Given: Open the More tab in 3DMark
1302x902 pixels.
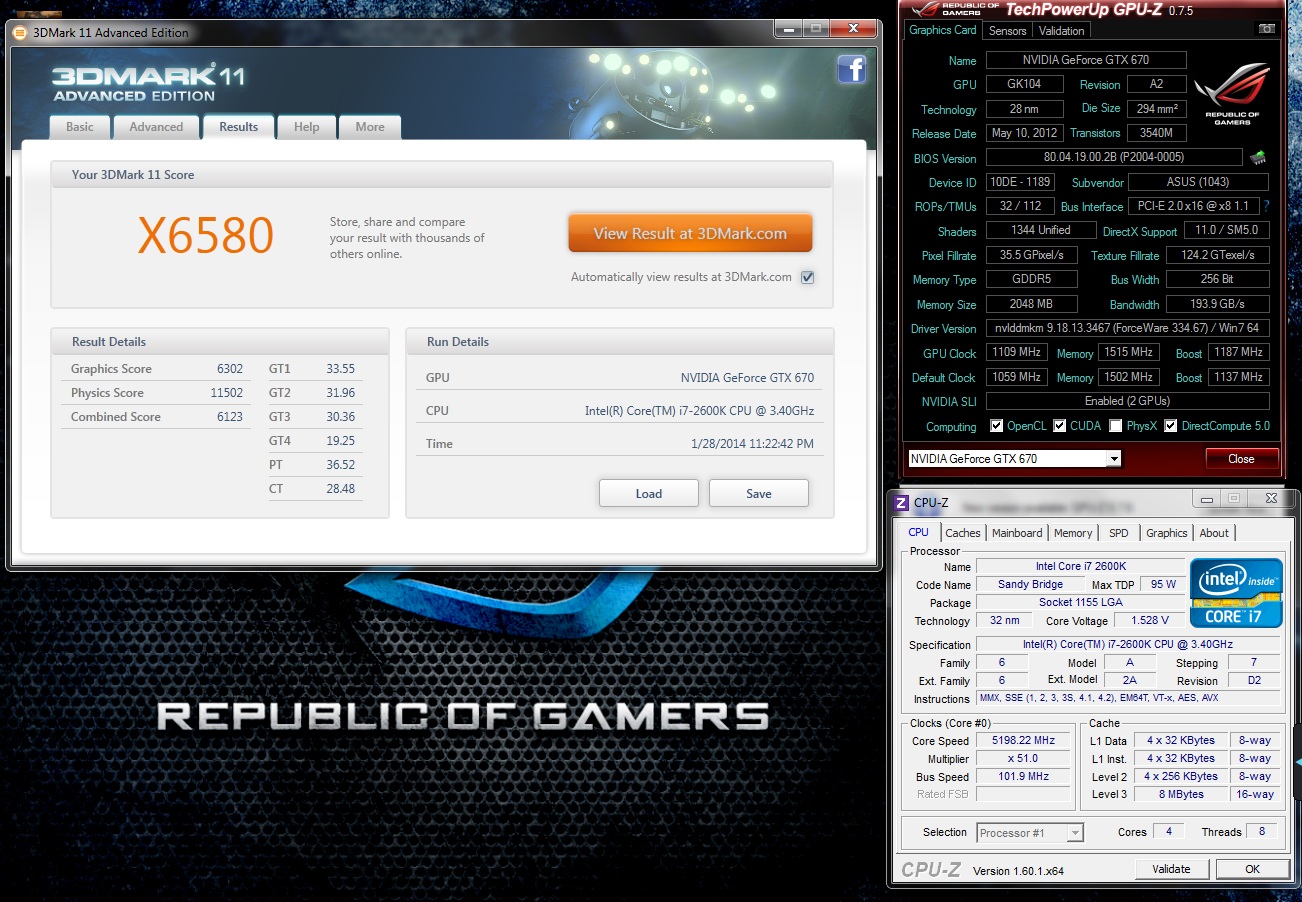Looking at the screenshot, I should (370, 127).
